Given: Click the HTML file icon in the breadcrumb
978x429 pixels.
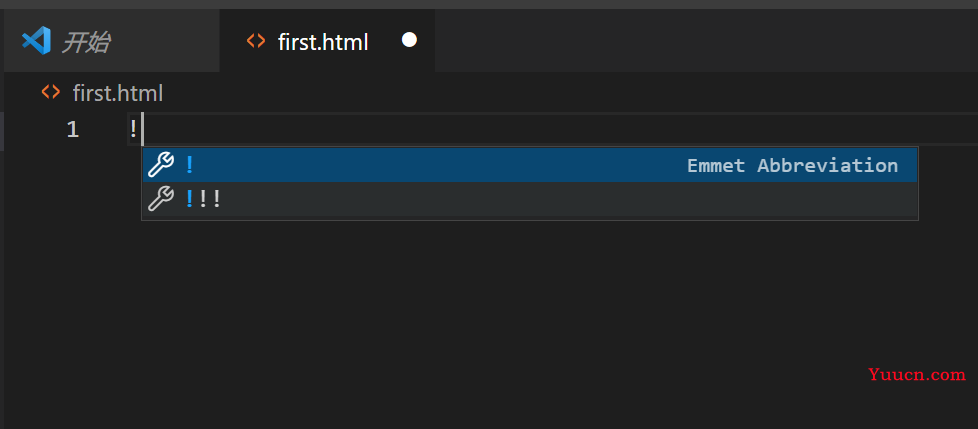Looking at the screenshot, I should coord(51,93).
